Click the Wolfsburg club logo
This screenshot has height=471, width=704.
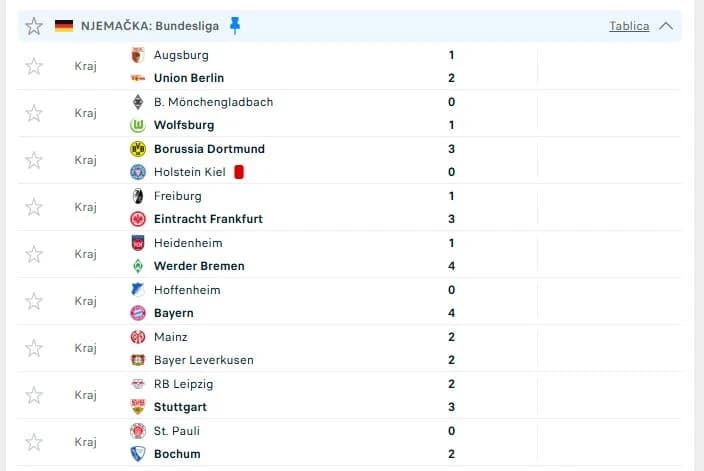[138, 125]
